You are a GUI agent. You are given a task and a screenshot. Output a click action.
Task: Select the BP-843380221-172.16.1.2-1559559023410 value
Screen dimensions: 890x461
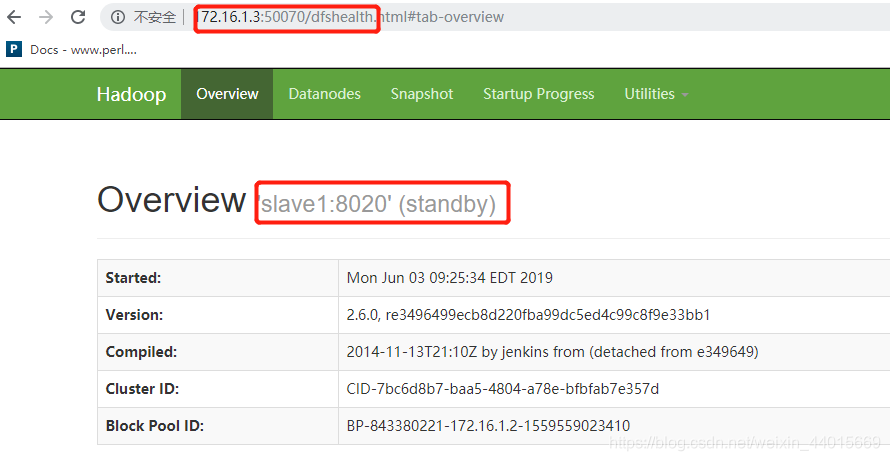(x=488, y=425)
